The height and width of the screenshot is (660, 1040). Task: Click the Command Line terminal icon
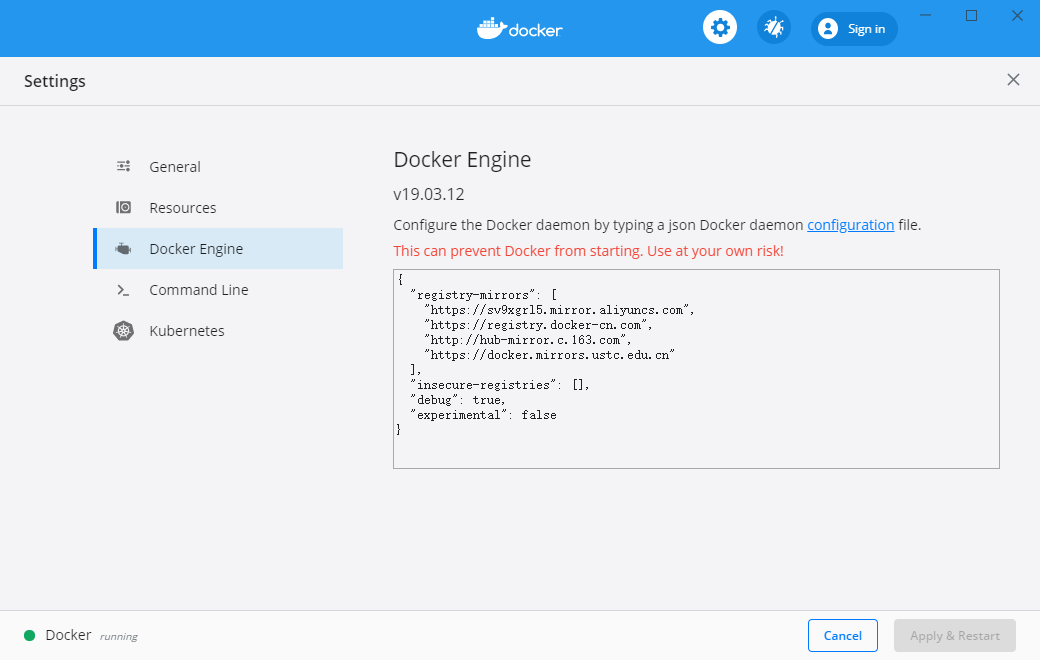pyautogui.click(x=122, y=289)
